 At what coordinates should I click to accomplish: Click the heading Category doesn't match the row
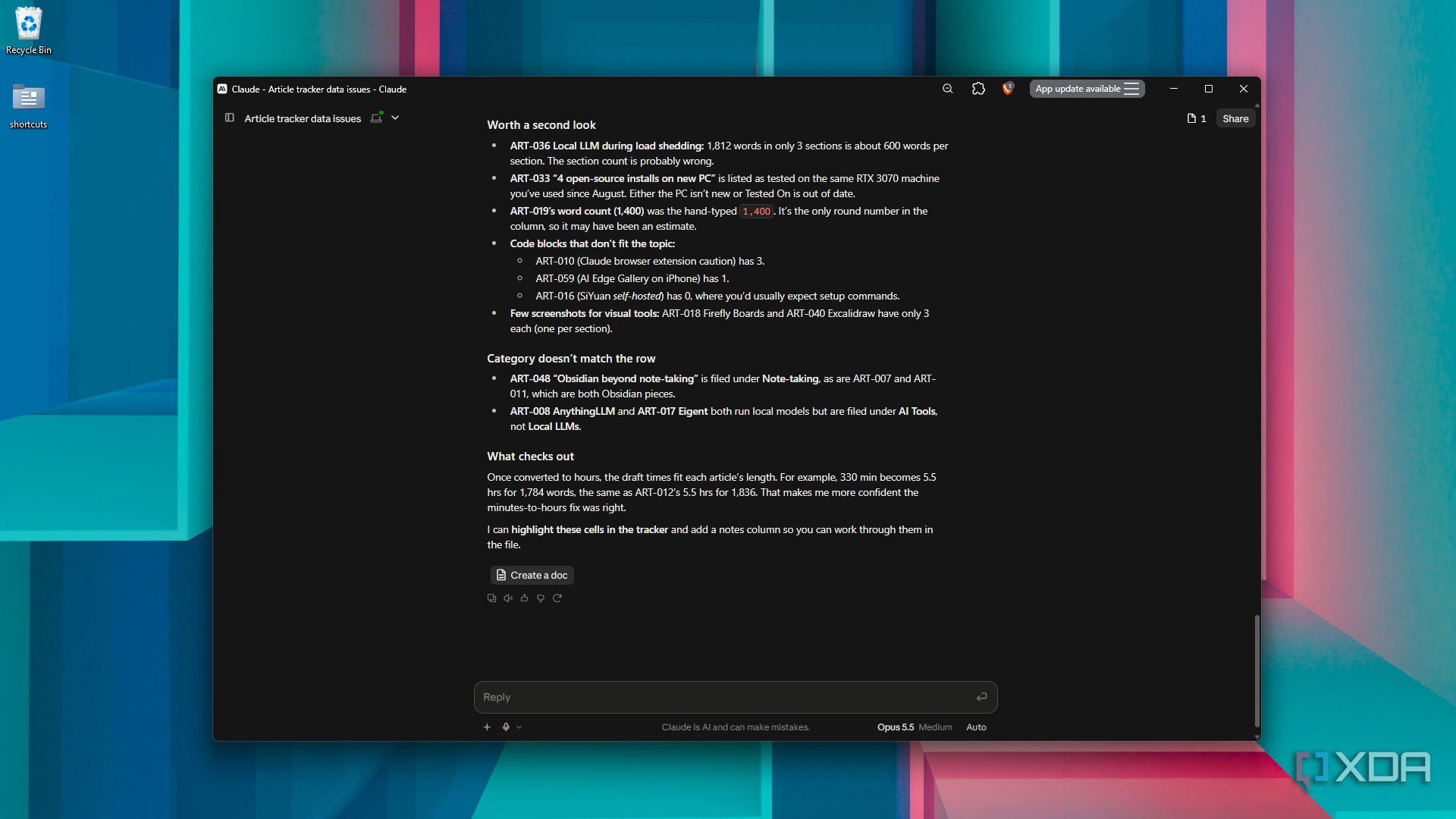[x=571, y=359]
